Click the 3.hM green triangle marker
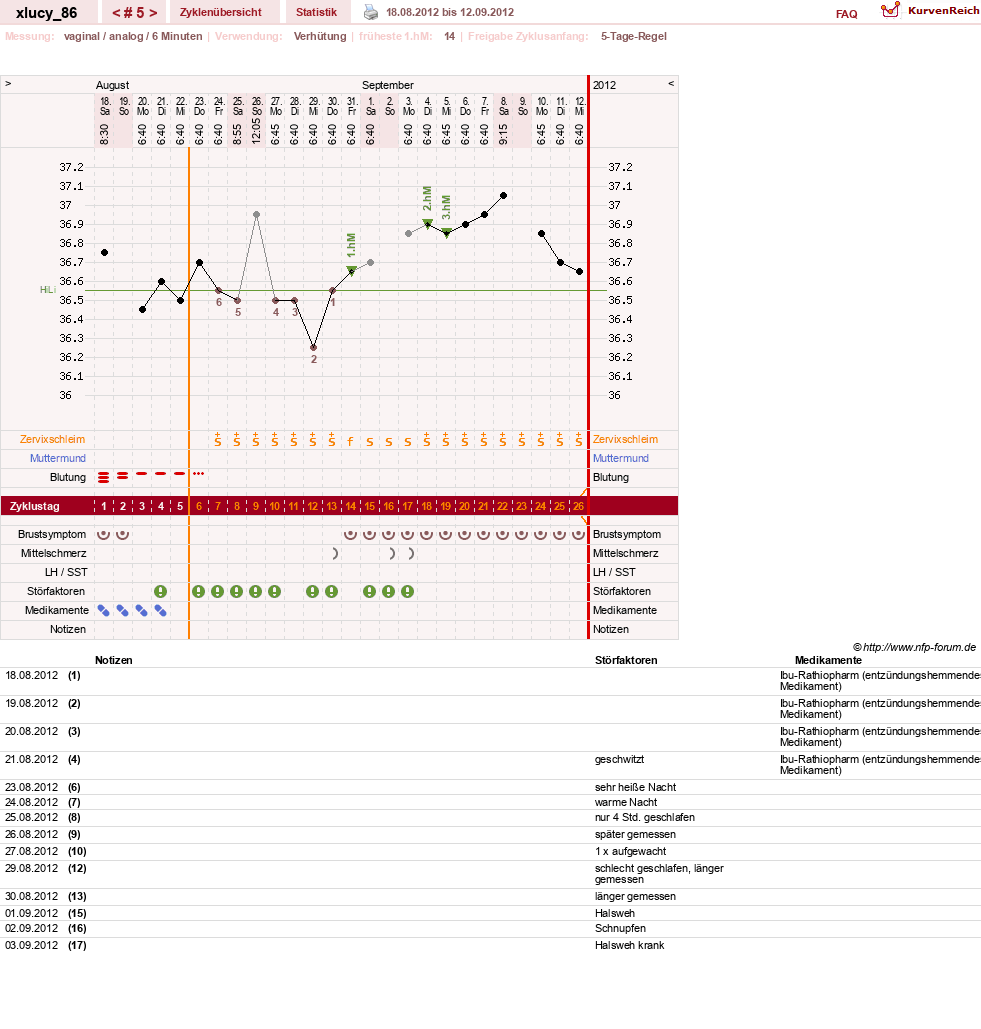 tap(446, 232)
